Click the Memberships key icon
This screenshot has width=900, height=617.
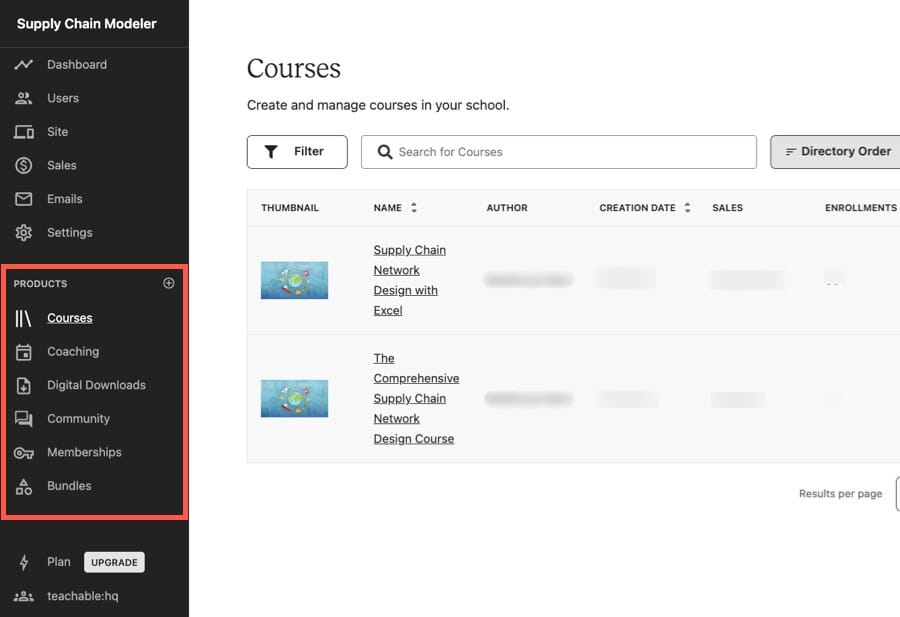click(23, 453)
